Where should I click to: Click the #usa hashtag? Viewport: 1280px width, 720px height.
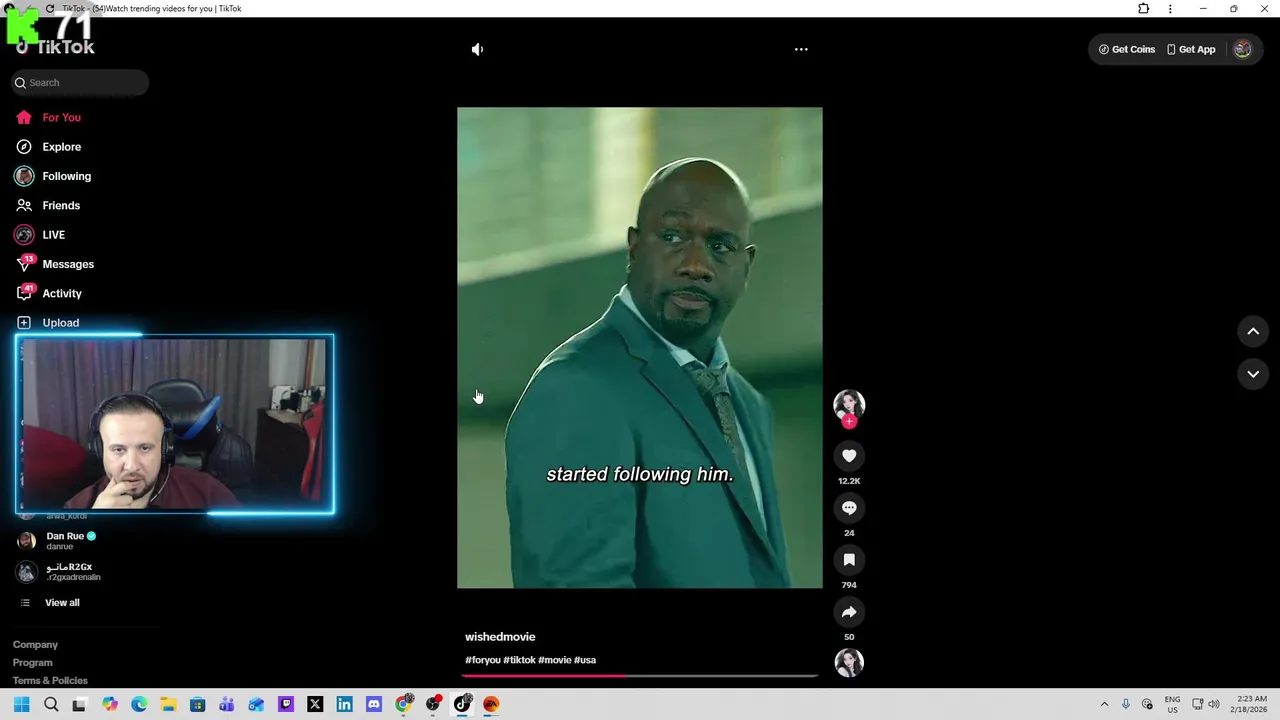tap(585, 660)
